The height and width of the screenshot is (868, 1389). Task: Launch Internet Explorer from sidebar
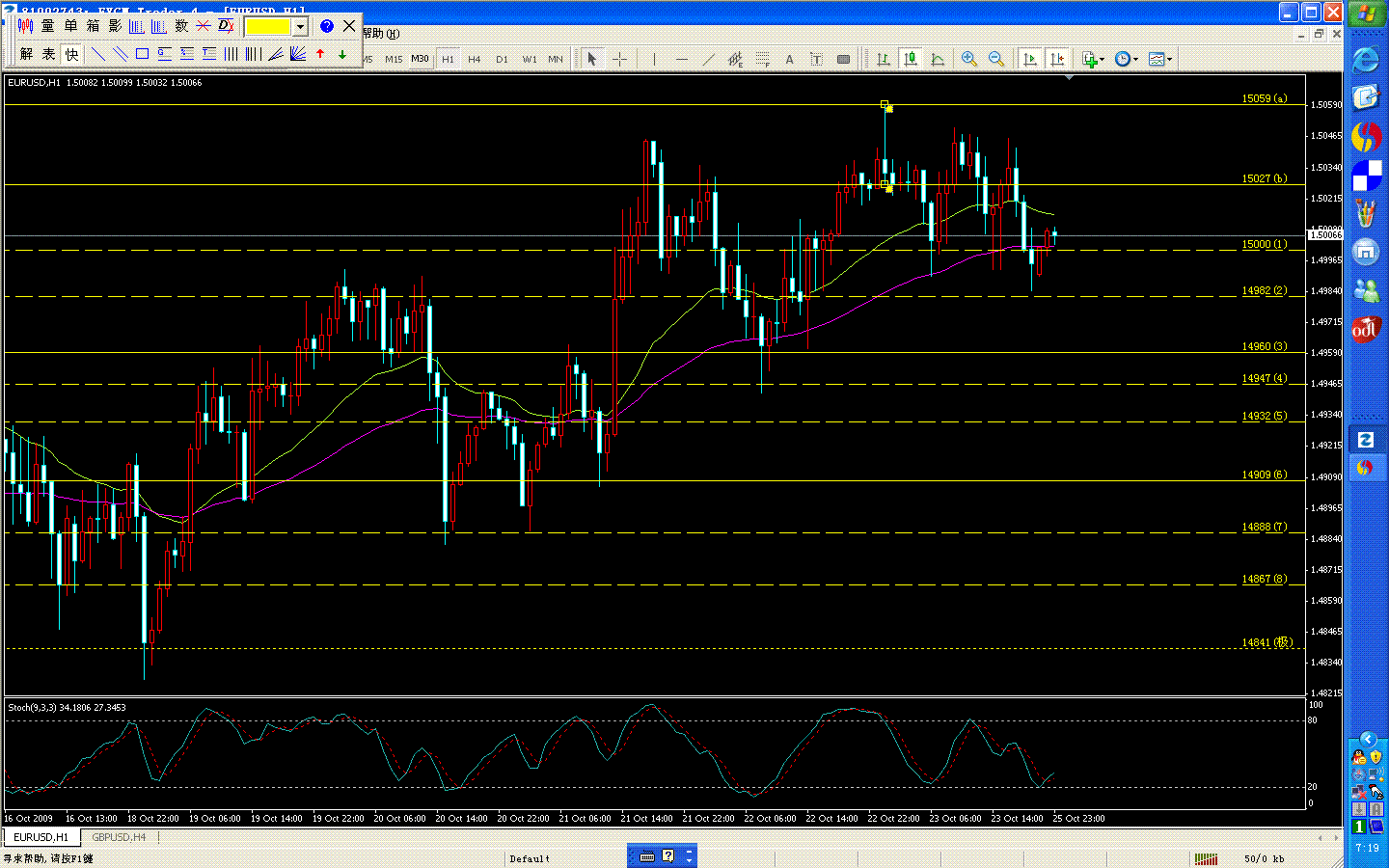pos(1366,60)
